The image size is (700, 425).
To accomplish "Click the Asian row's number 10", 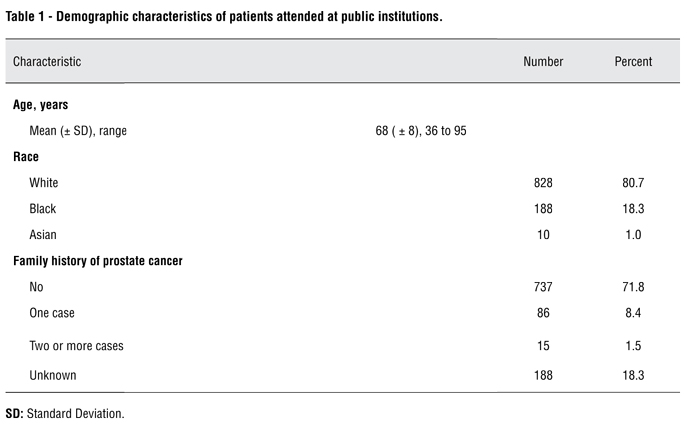I will click(x=543, y=235).
